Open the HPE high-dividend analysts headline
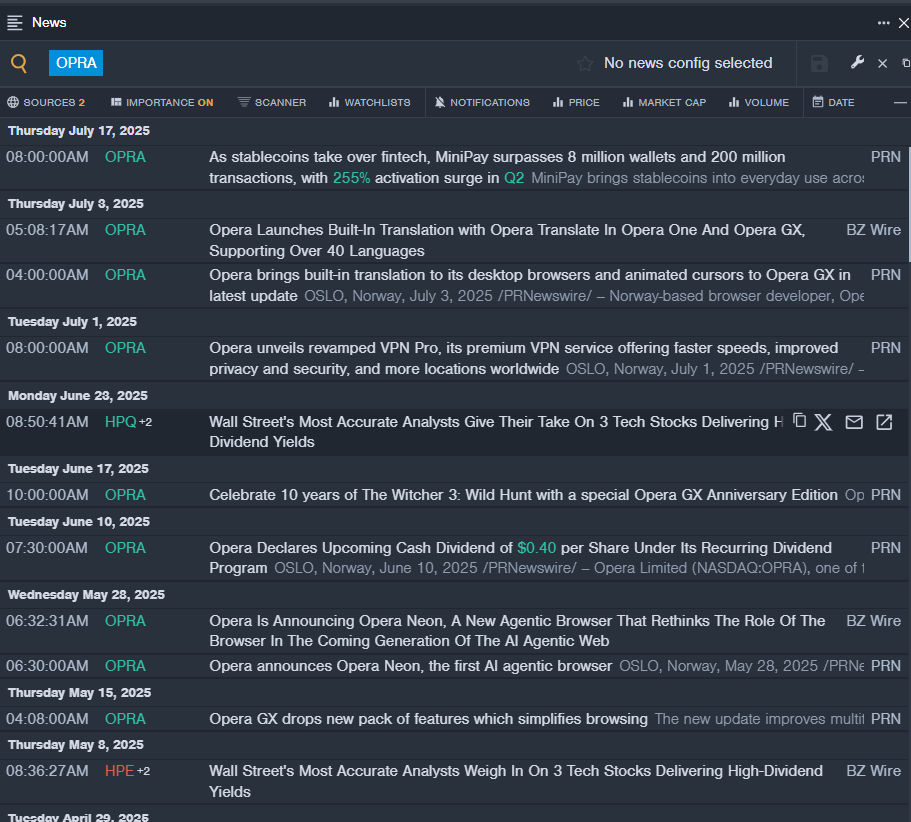This screenshot has height=822, width=911. pyautogui.click(x=516, y=781)
